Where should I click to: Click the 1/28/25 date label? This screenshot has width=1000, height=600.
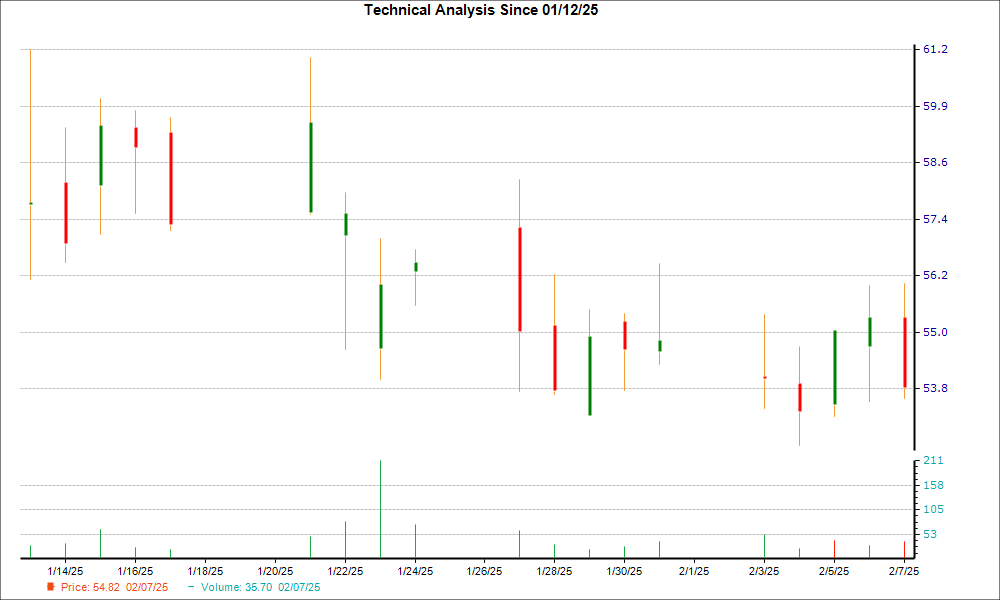click(x=554, y=571)
